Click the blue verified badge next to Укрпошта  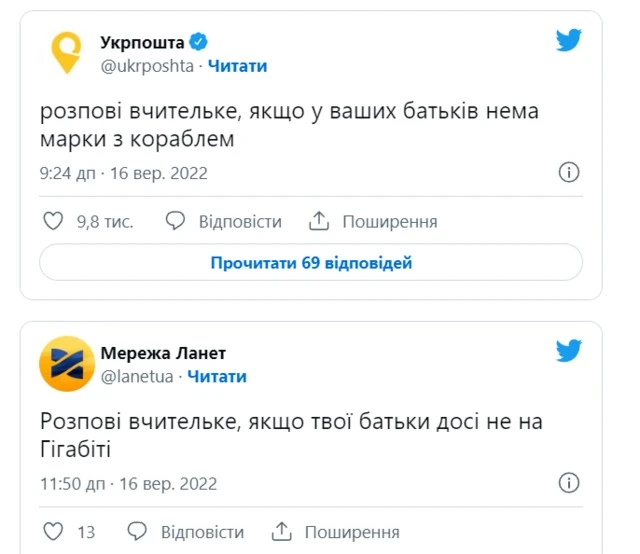199,43
